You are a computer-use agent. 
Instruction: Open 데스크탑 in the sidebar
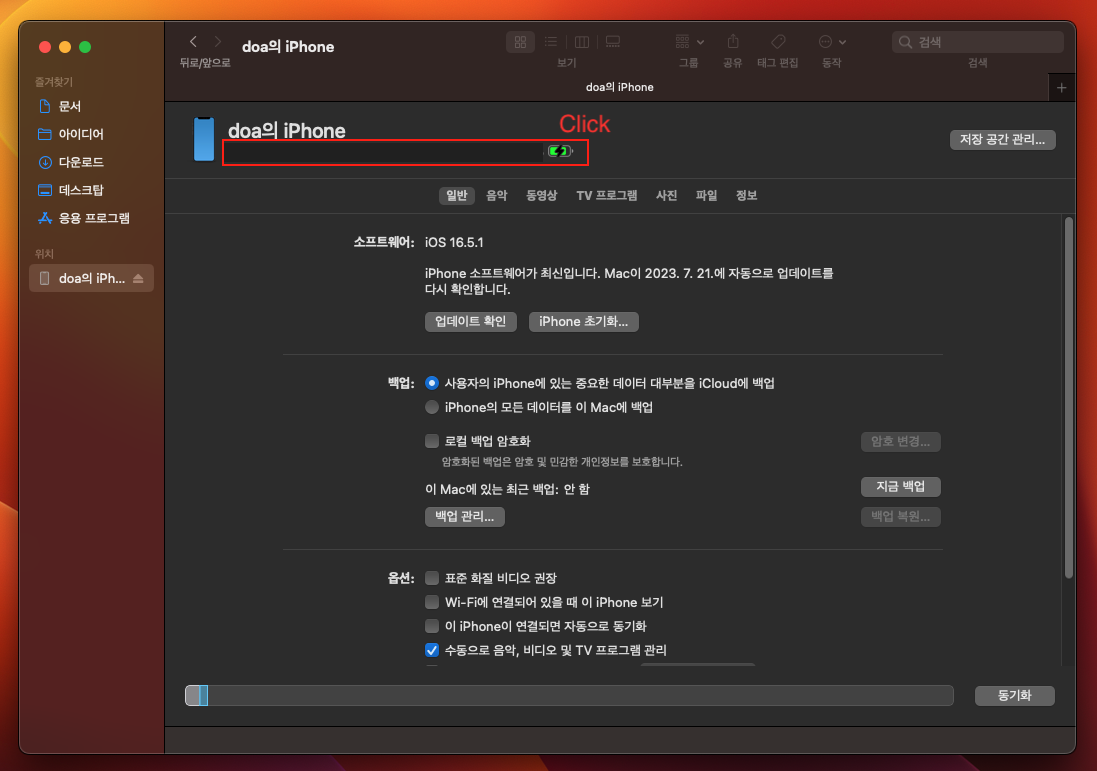(x=80, y=190)
